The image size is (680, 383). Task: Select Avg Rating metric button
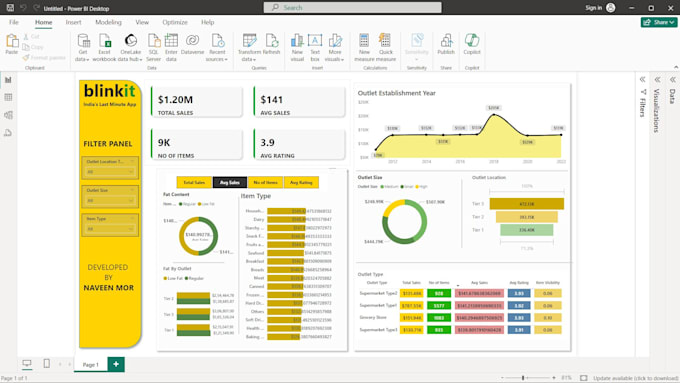[x=301, y=182]
